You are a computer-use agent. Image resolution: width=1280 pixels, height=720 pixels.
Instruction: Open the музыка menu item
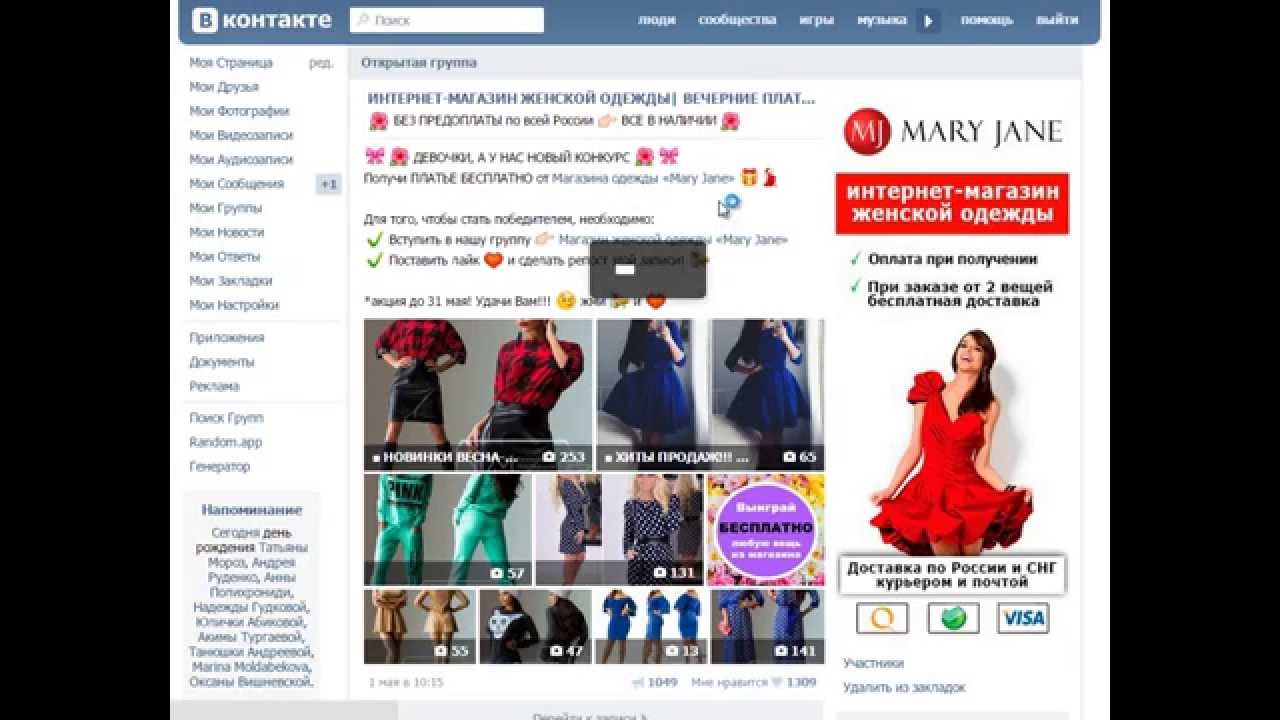coord(882,20)
